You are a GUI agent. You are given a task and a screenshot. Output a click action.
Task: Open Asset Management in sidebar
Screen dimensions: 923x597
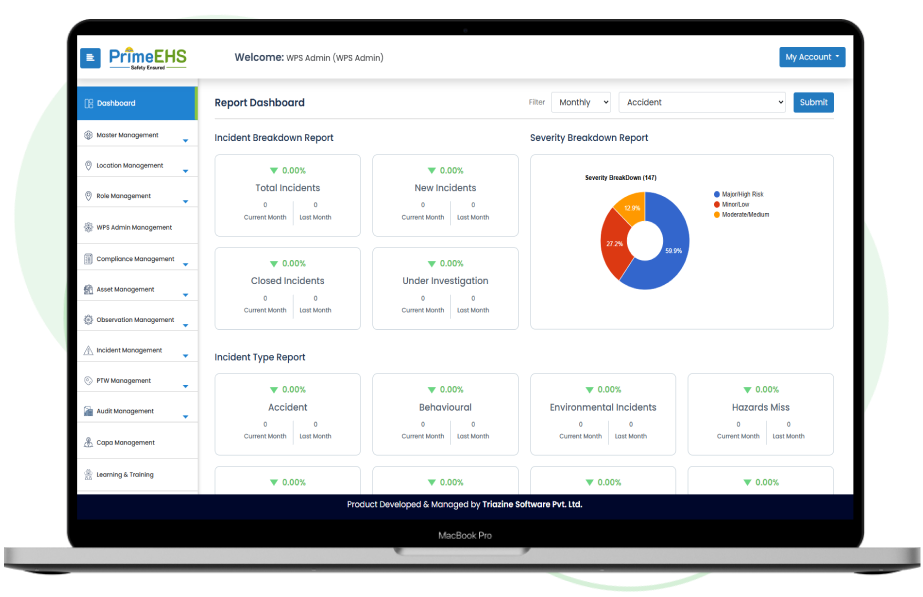click(125, 290)
